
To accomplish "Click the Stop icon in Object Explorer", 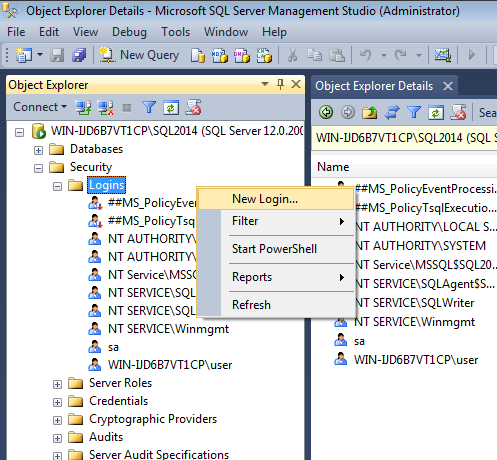I will 127,108.
